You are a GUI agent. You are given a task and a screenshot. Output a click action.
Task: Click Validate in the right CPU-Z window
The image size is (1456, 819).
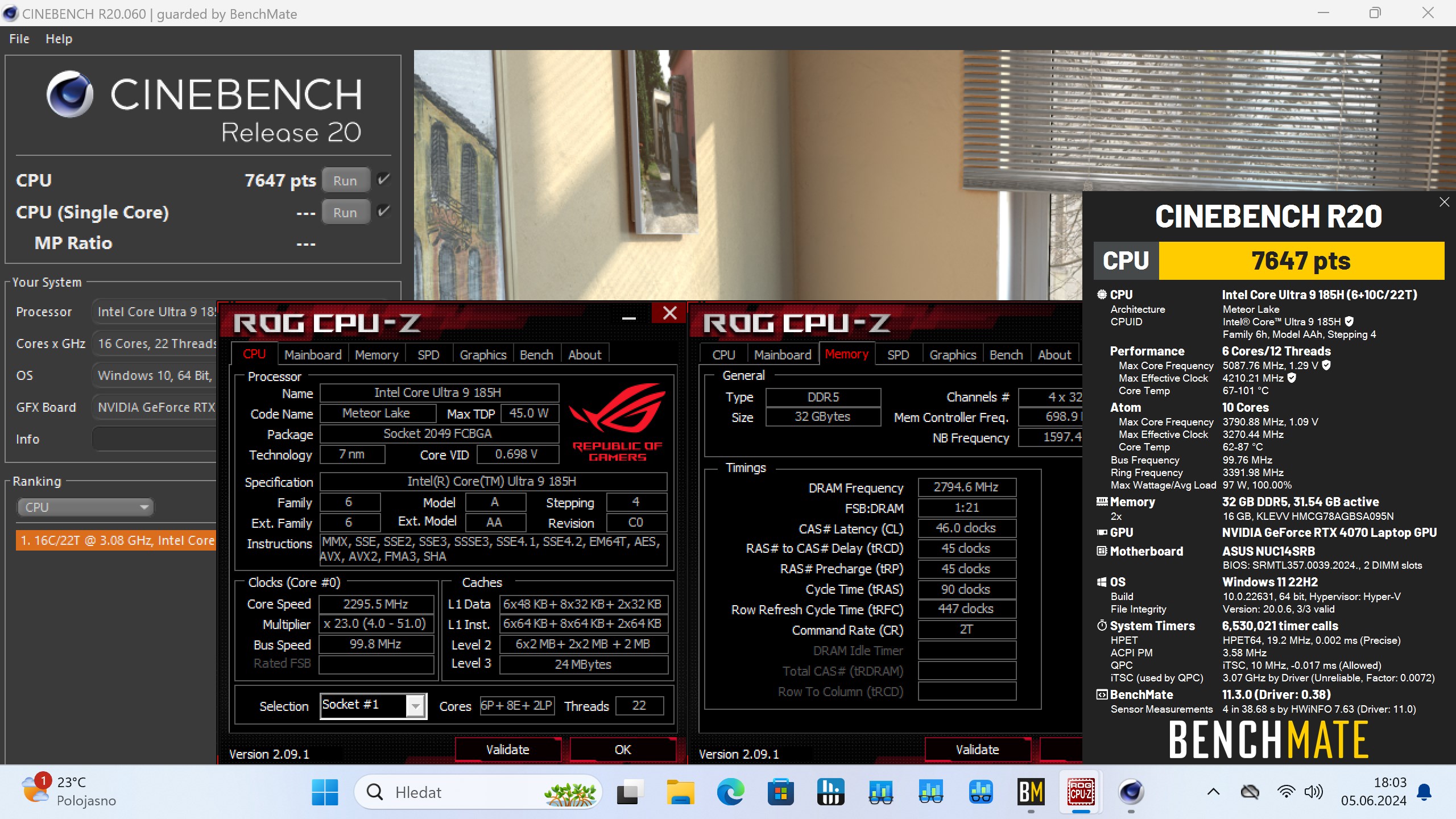click(x=978, y=749)
